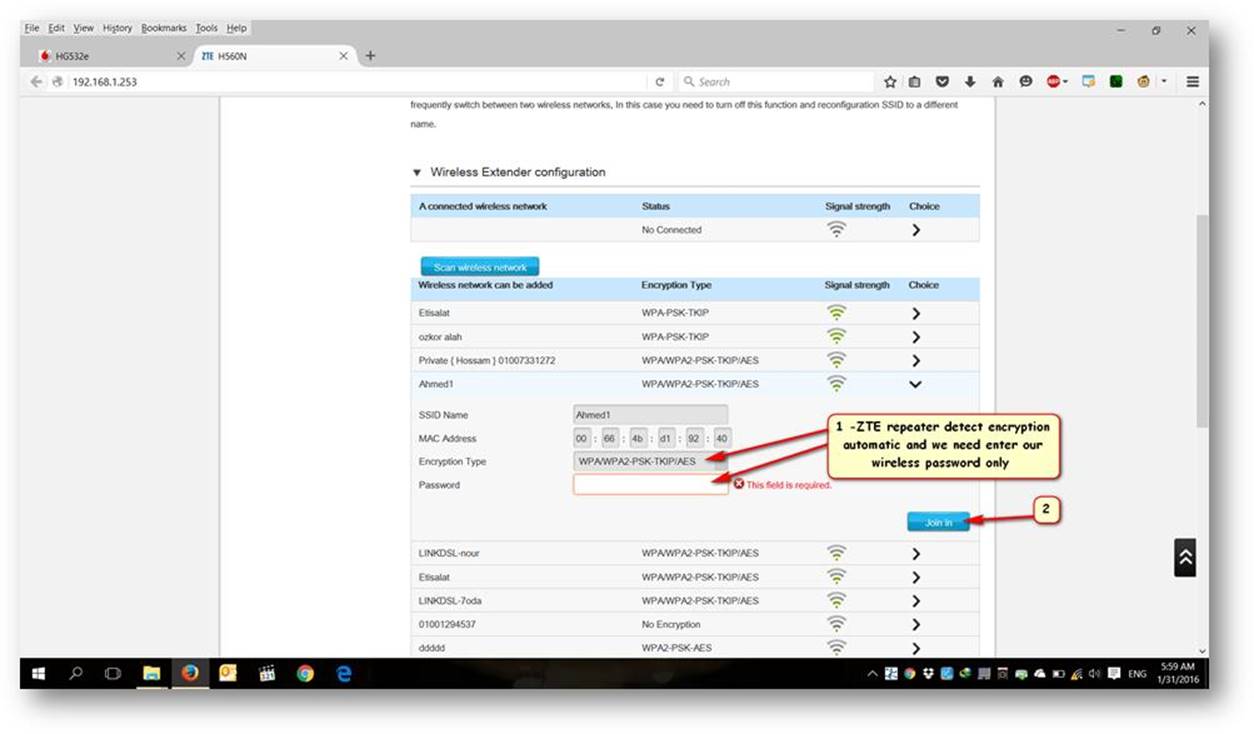Open the View menu
1254x734 pixels.
[x=83, y=28]
